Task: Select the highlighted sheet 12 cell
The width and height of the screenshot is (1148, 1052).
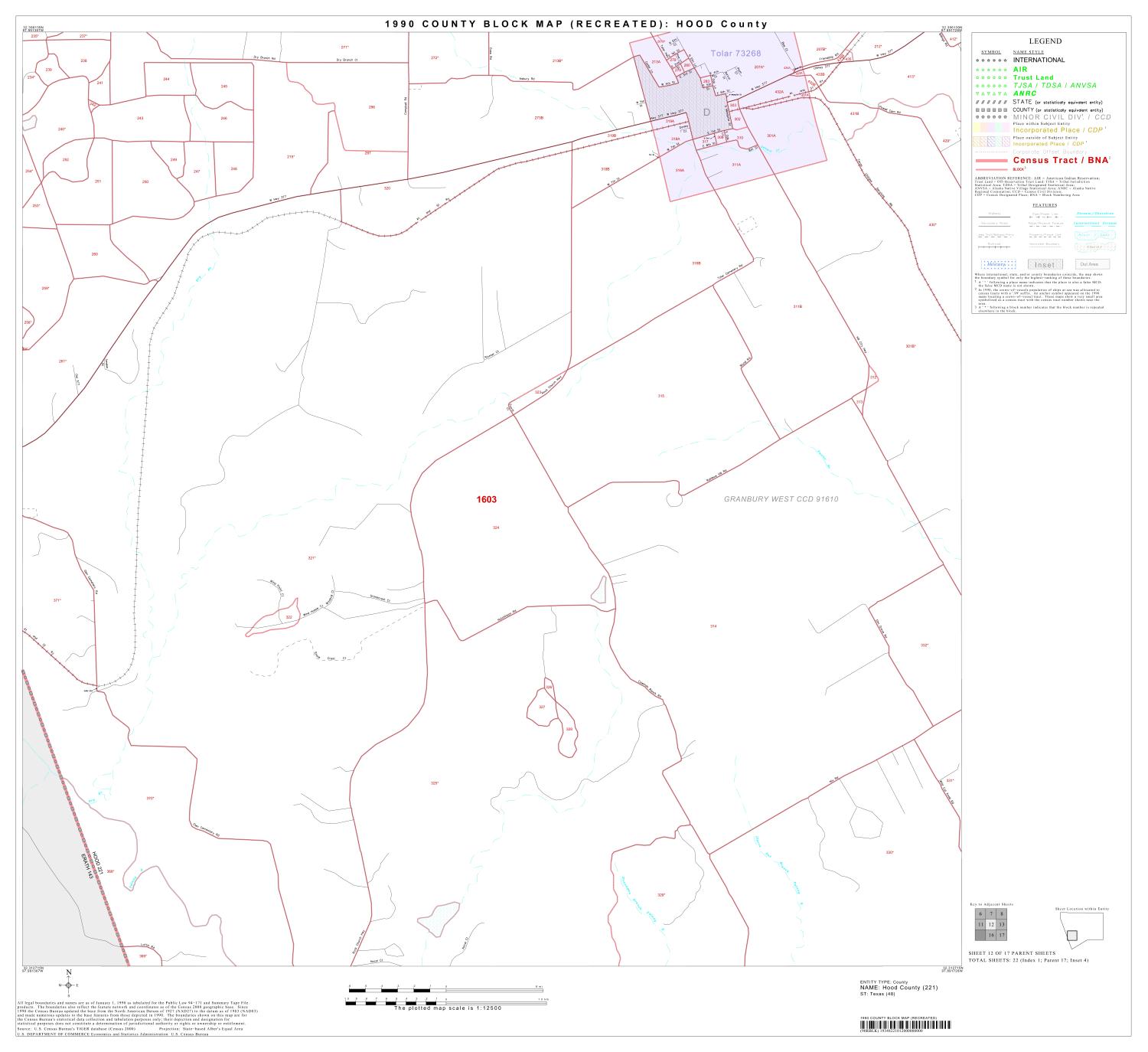Action: coord(992,925)
